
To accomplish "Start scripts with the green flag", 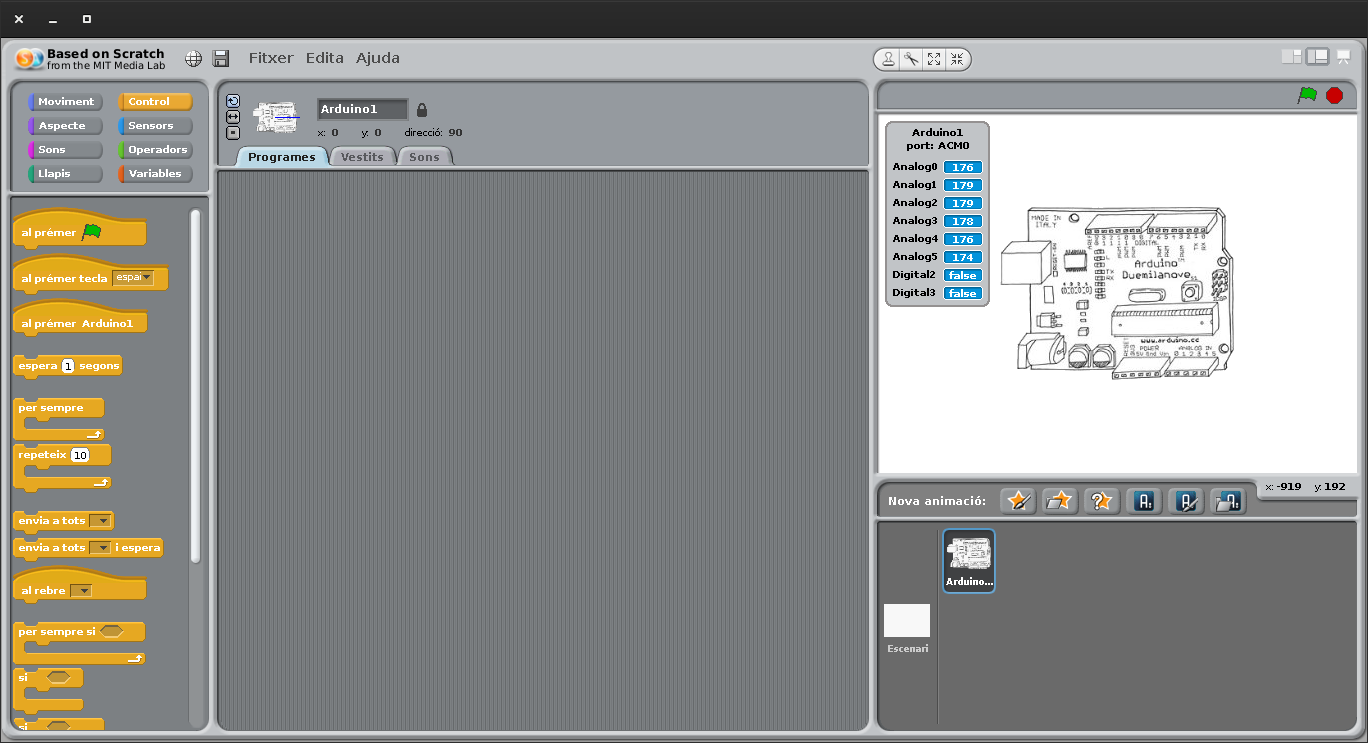I will tap(1307, 95).
